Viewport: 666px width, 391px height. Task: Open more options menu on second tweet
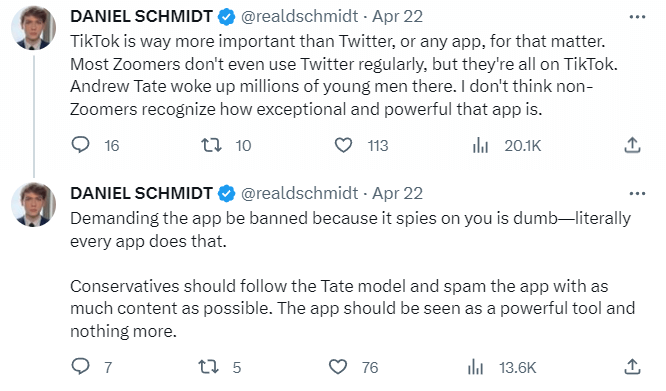pyautogui.click(x=637, y=194)
